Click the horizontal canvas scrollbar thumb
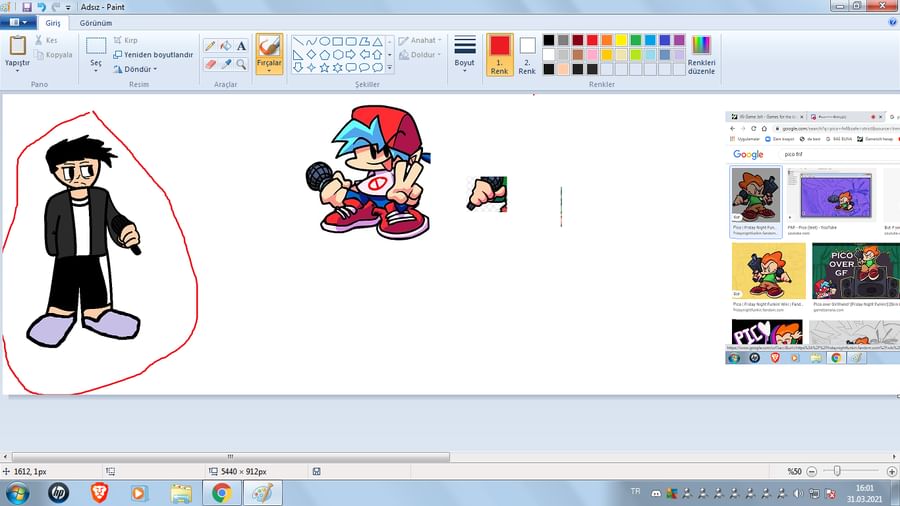This screenshot has height=506, width=900. click(x=231, y=457)
